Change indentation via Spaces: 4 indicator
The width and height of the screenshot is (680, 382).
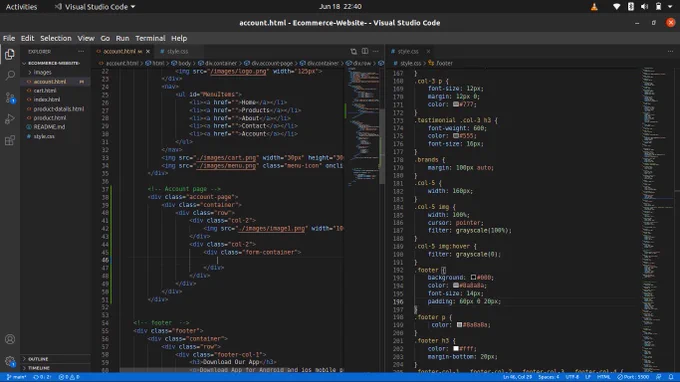(549, 377)
